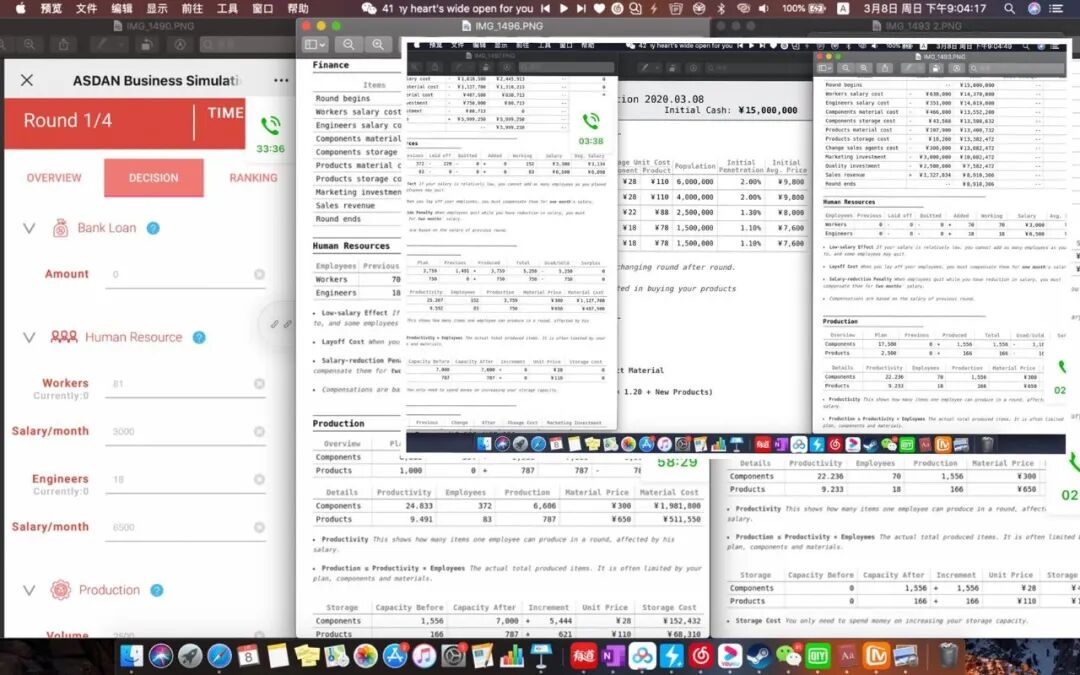
Task: Bring the IMG_1493 2.PNG window to front via title
Action: pyautogui.click(x=923, y=25)
